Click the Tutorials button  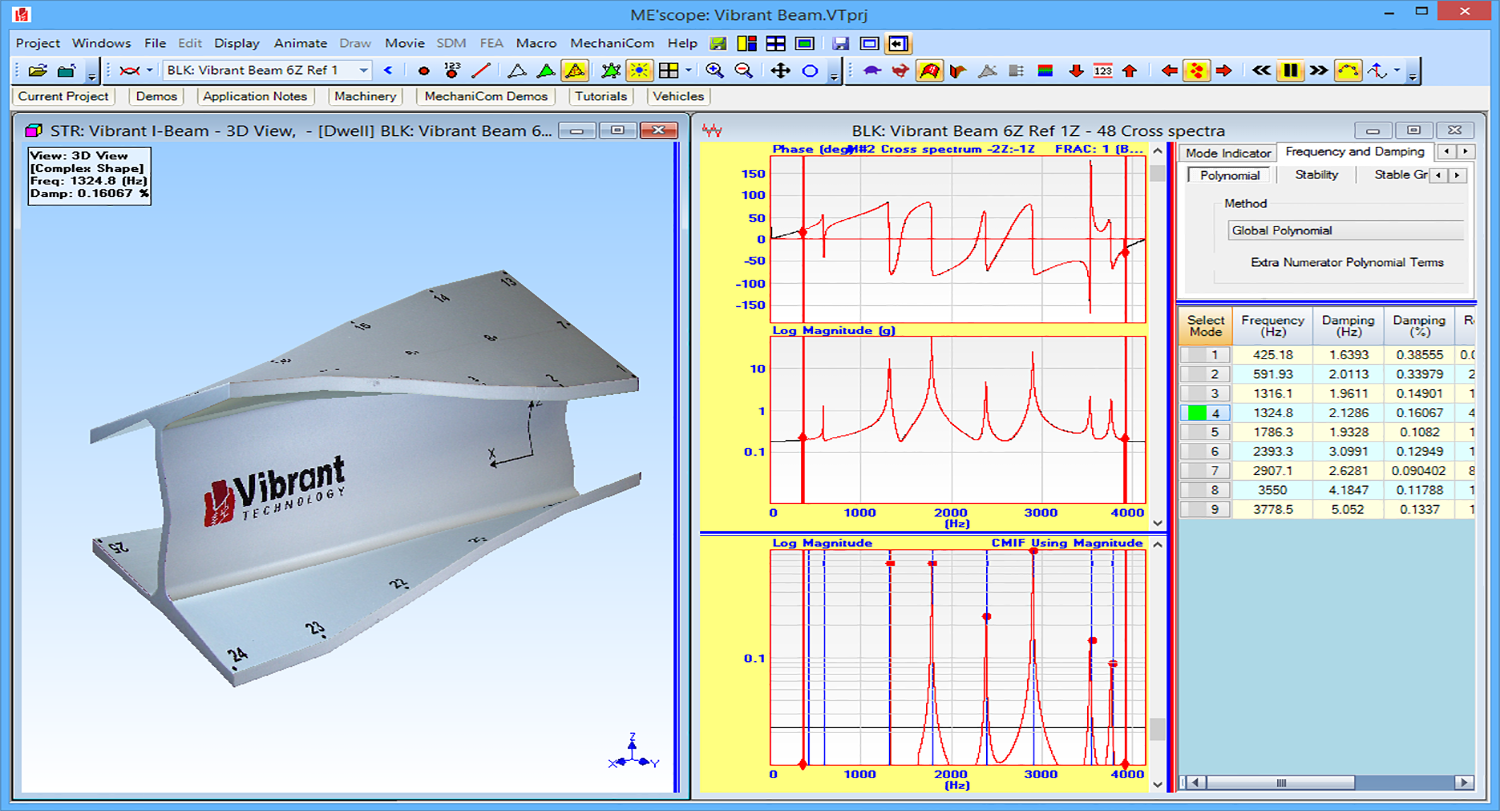click(x=601, y=97)
